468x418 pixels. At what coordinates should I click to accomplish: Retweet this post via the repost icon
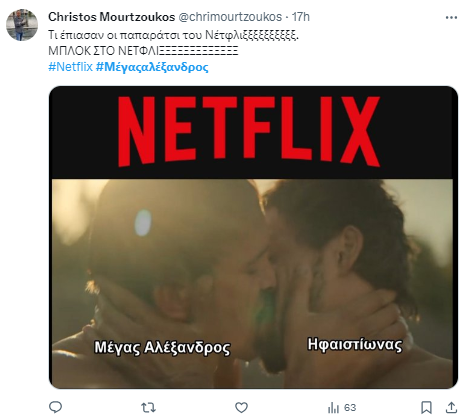148,407
